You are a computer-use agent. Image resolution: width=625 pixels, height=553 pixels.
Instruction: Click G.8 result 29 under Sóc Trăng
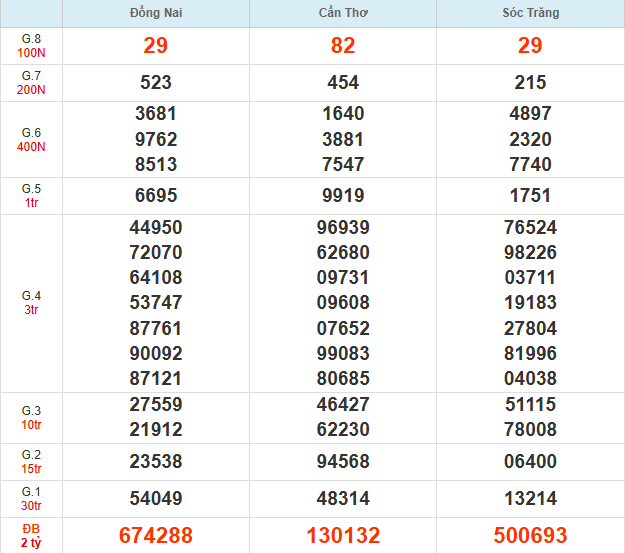[530, 45]
